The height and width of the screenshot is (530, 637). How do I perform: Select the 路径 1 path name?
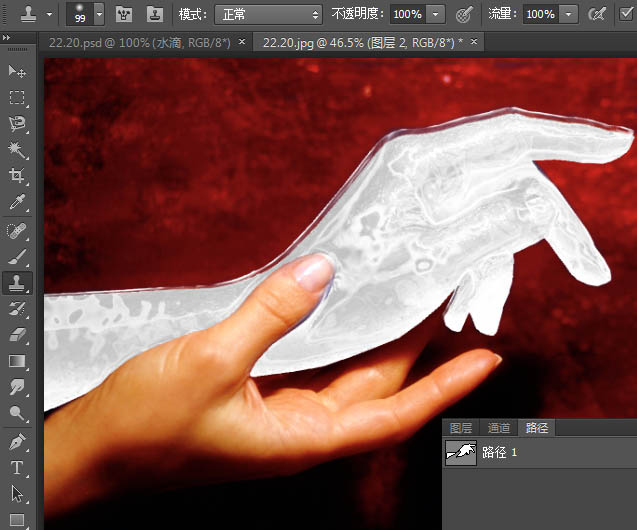[499, 452]
